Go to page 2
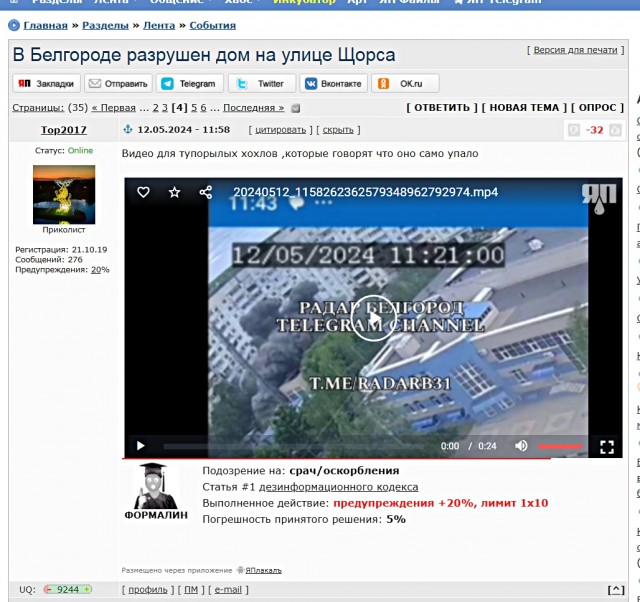This screenshot has width=640, height=602. tap(156, 108)
